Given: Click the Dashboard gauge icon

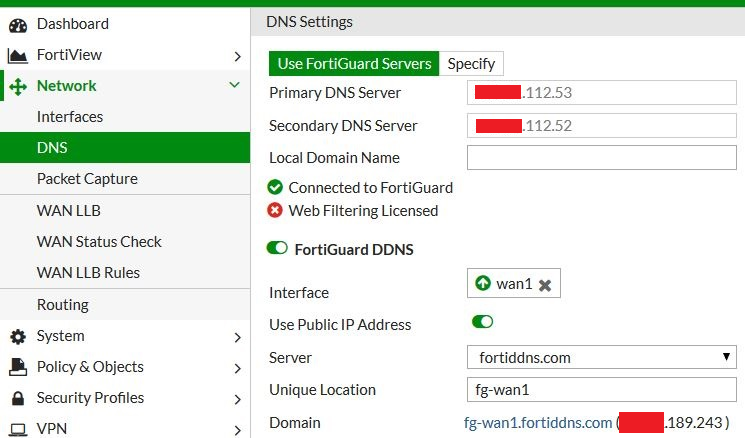Looking at the screenshot, I should [17, 24].
